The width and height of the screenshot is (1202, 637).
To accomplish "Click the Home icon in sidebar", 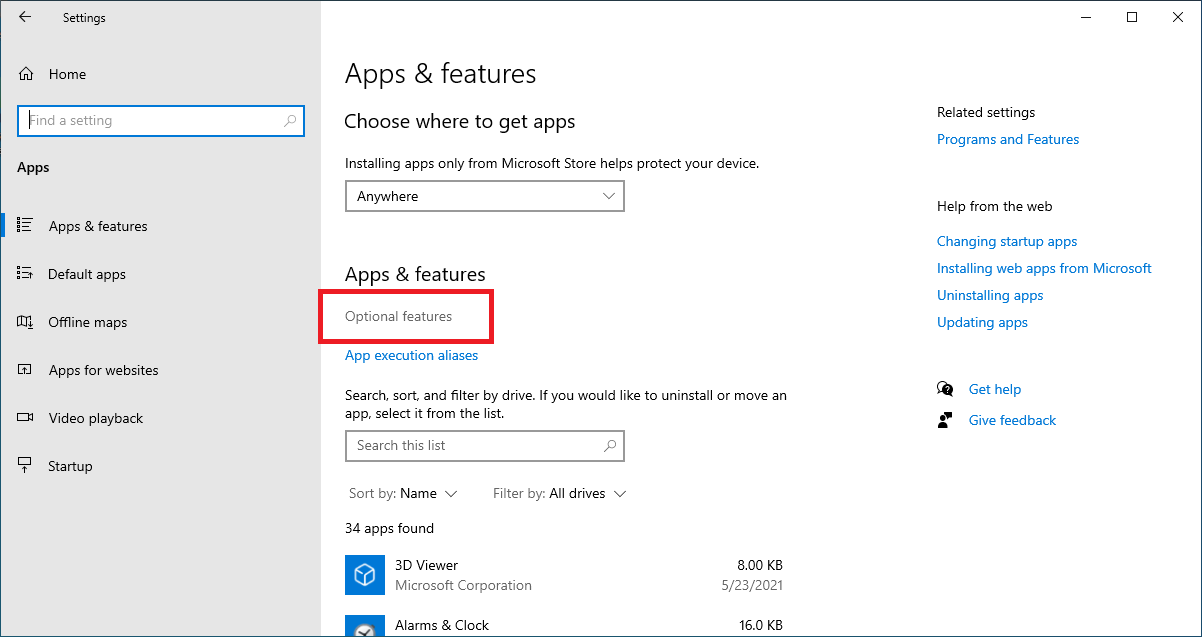I will click(26, 74).
